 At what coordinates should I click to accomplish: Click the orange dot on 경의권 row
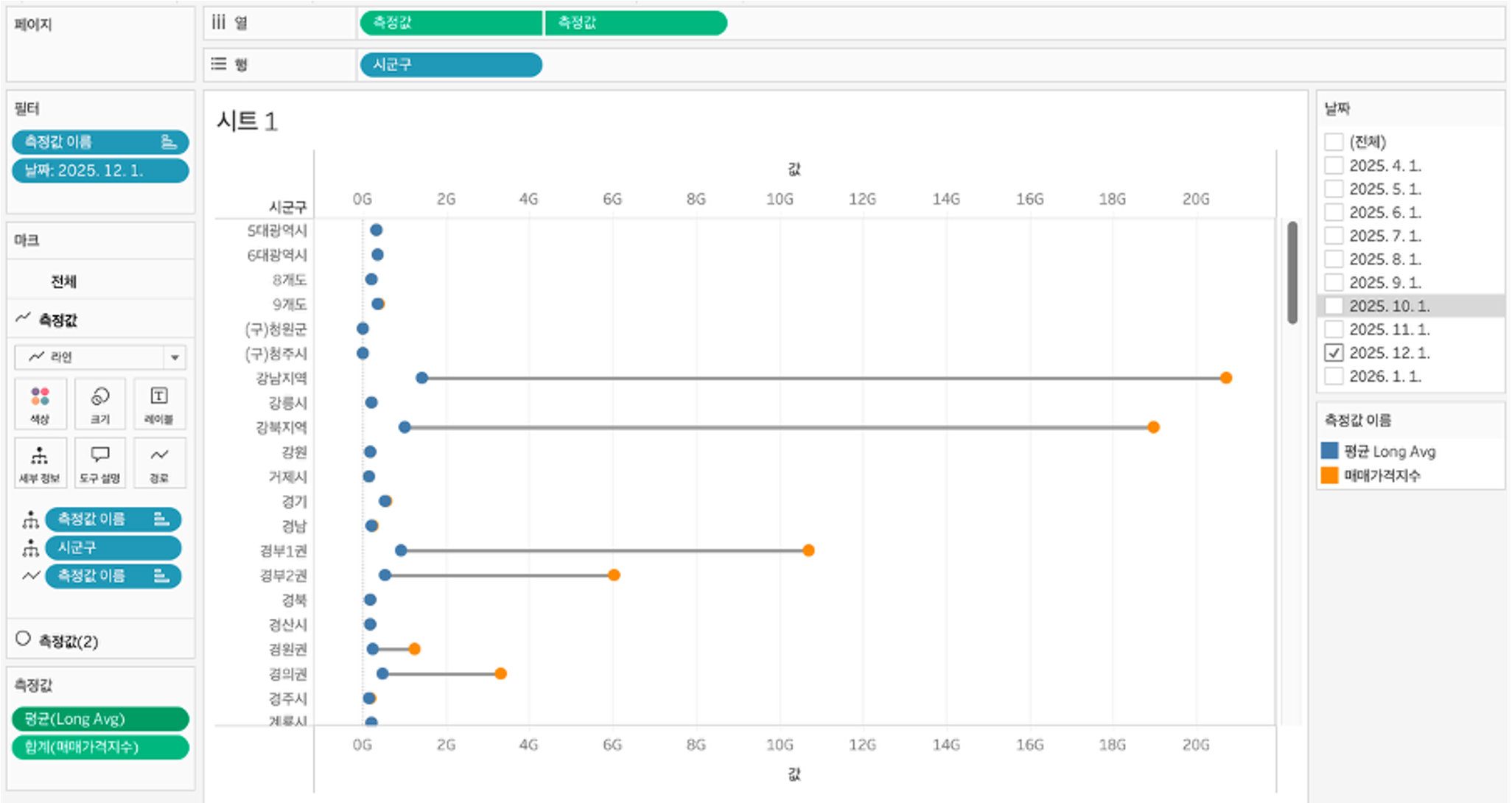tap(500, 673)
